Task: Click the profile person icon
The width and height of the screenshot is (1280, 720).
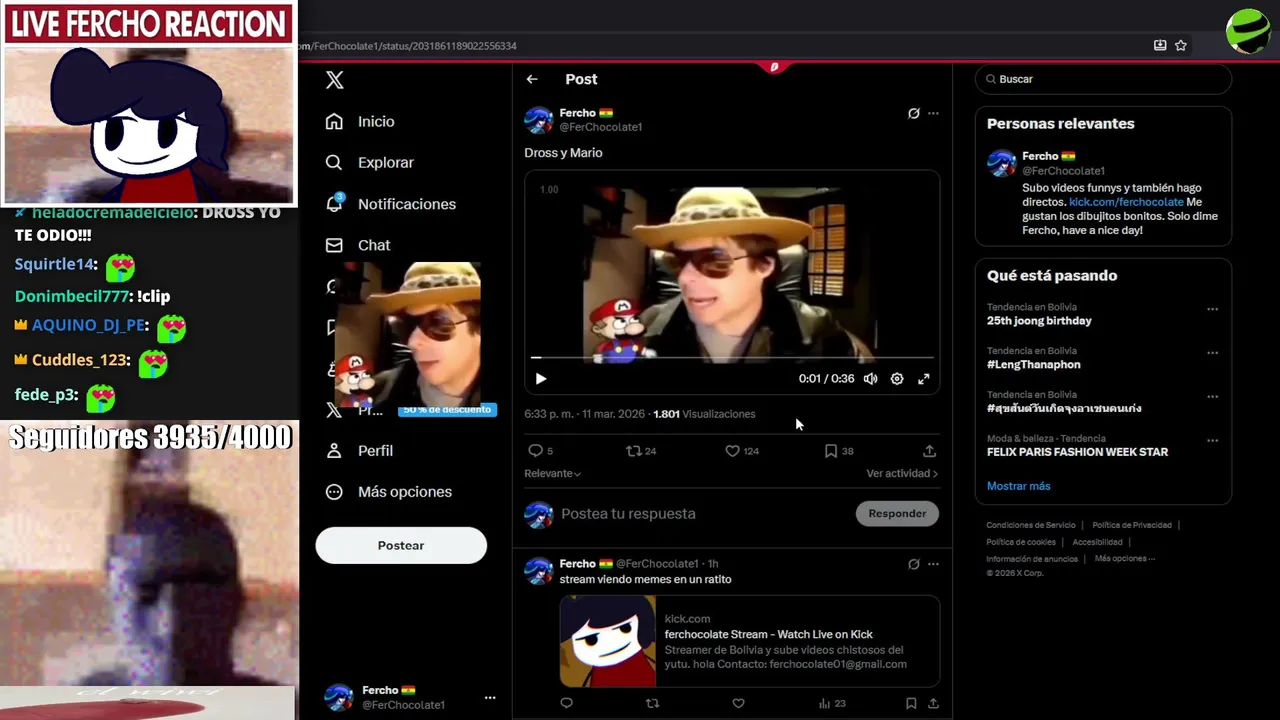Action: (335, 451)
